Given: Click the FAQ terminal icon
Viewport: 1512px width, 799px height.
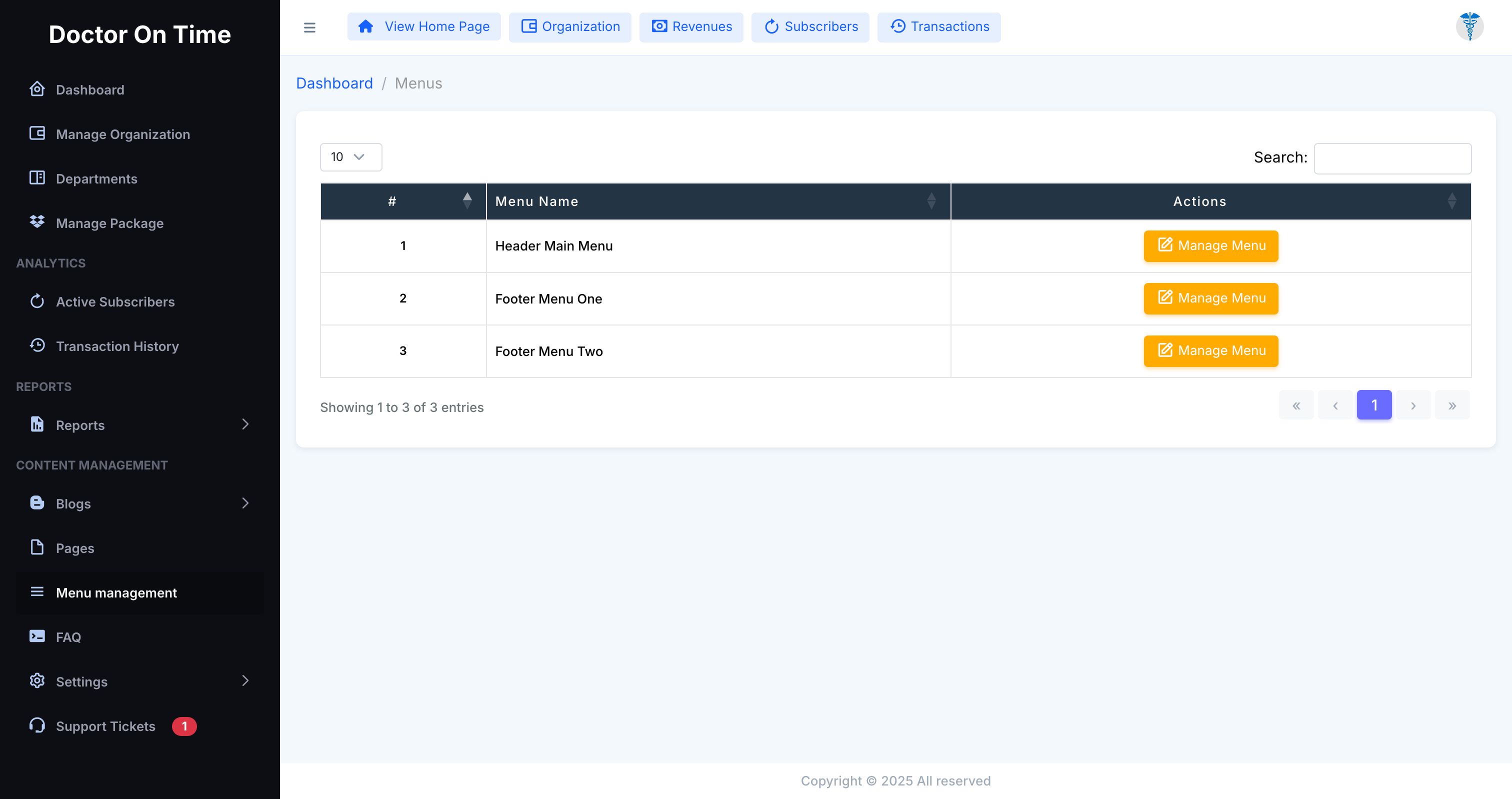Looking at the screenshot, I should (37, 636).
